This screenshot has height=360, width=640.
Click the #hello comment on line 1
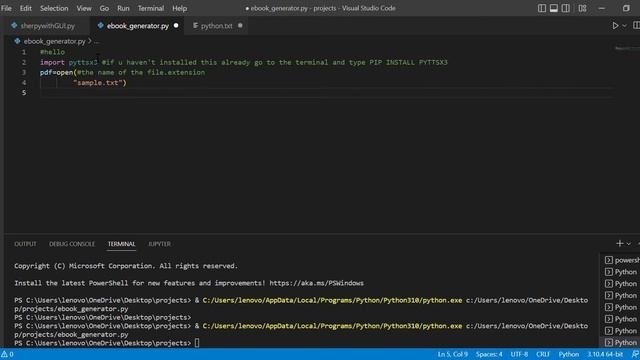(x=52, y=52)
